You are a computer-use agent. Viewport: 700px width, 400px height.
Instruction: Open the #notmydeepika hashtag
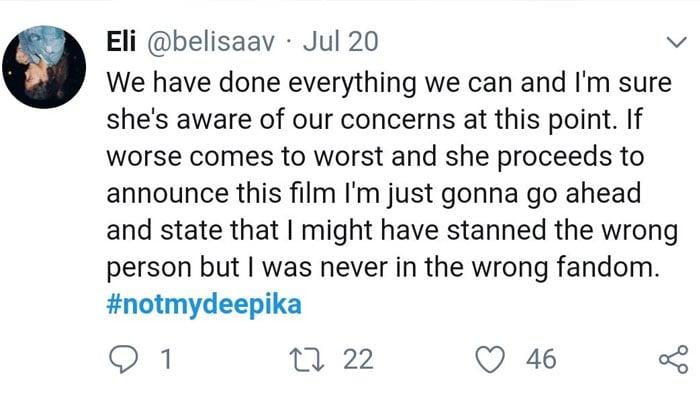click(203, 303)
